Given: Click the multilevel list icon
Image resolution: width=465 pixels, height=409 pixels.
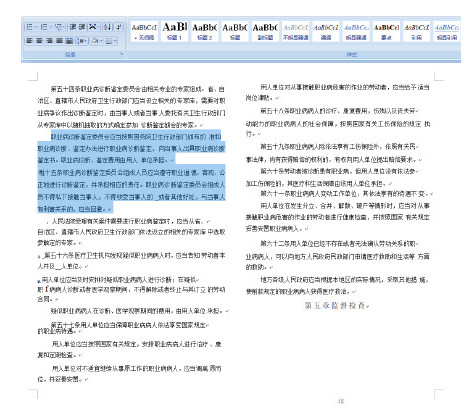Looking at the screenshot, I should [x=58, y=27].
